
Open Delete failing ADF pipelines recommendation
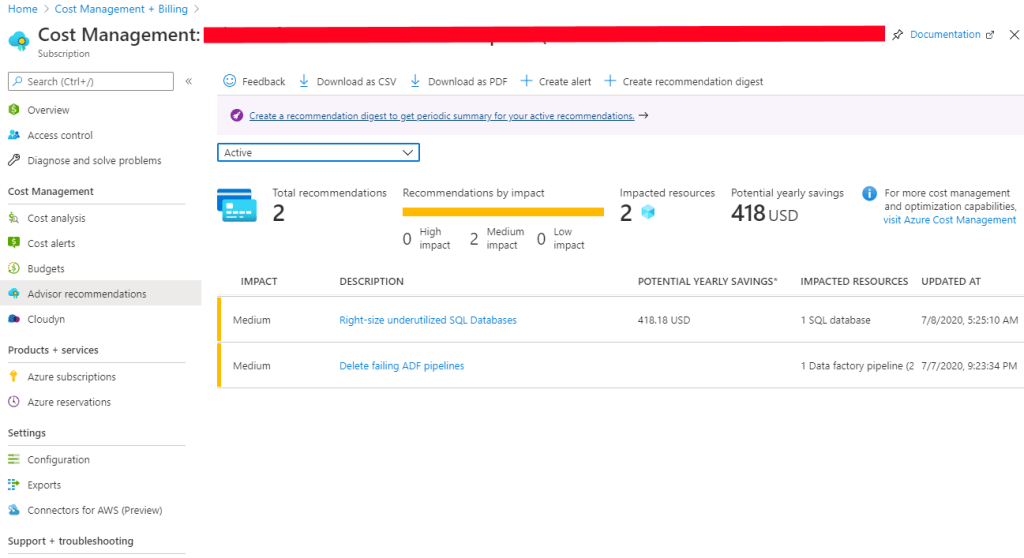pyautogui.click(x=401, y=366)
